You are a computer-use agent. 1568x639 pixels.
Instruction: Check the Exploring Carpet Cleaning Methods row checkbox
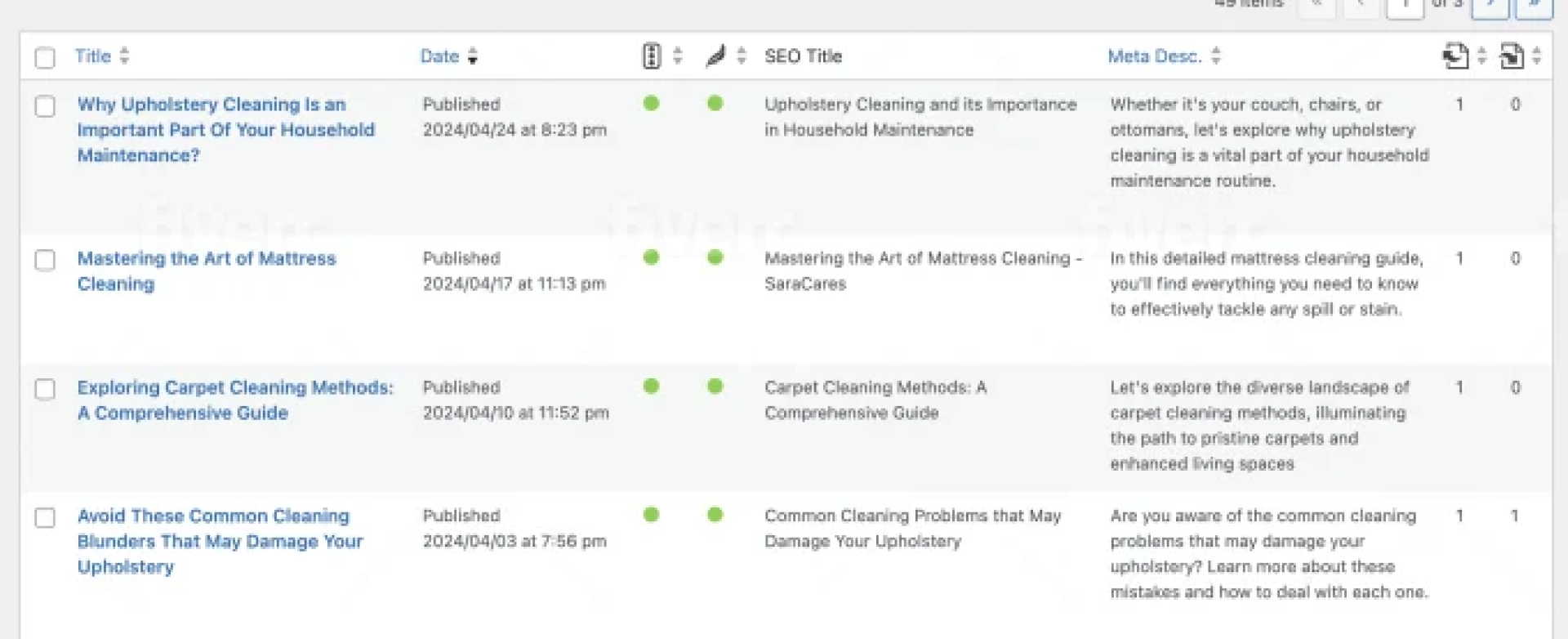pos(45,389)
